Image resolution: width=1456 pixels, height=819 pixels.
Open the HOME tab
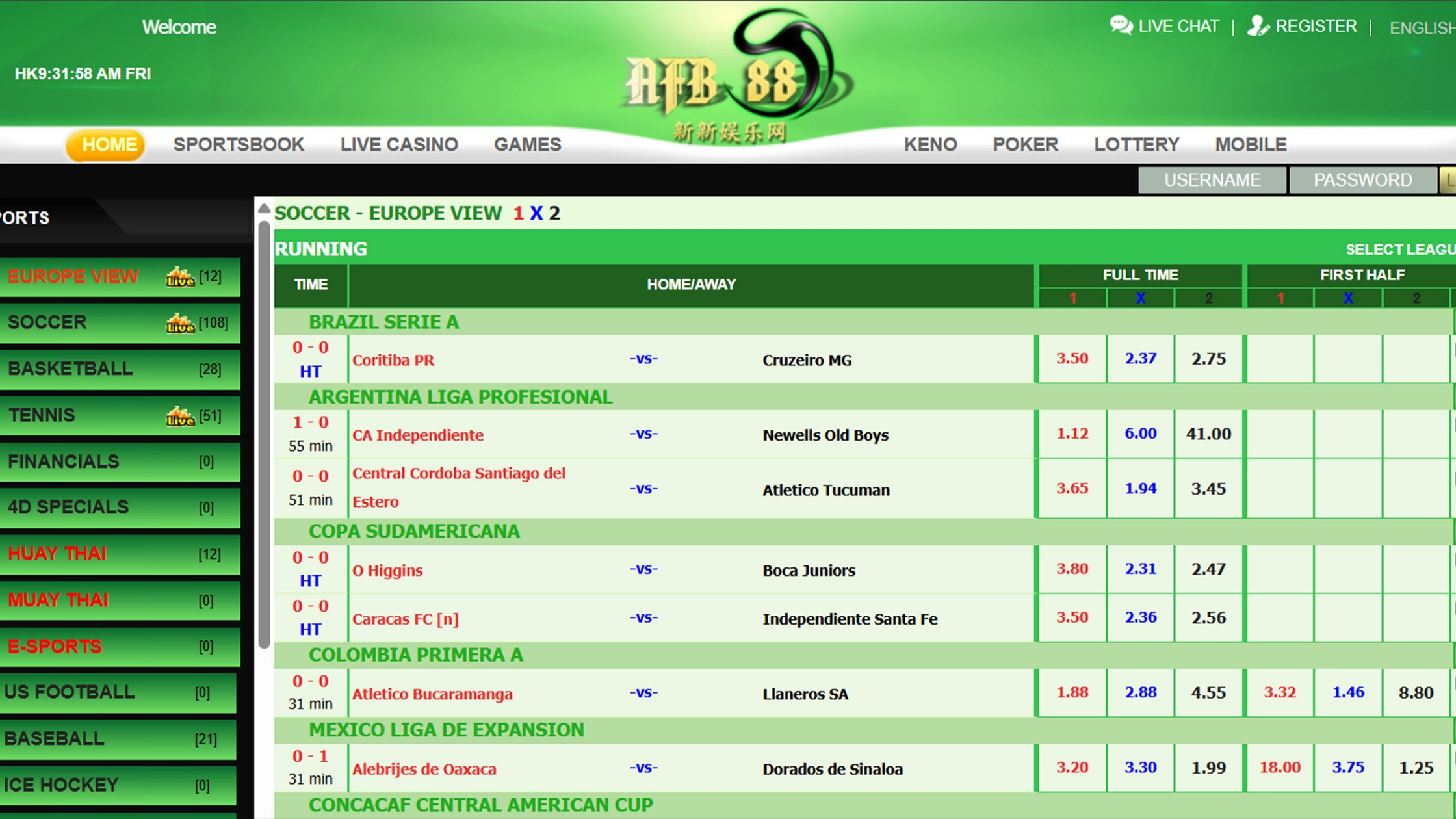pyautogui.click(x=105, y=144)
